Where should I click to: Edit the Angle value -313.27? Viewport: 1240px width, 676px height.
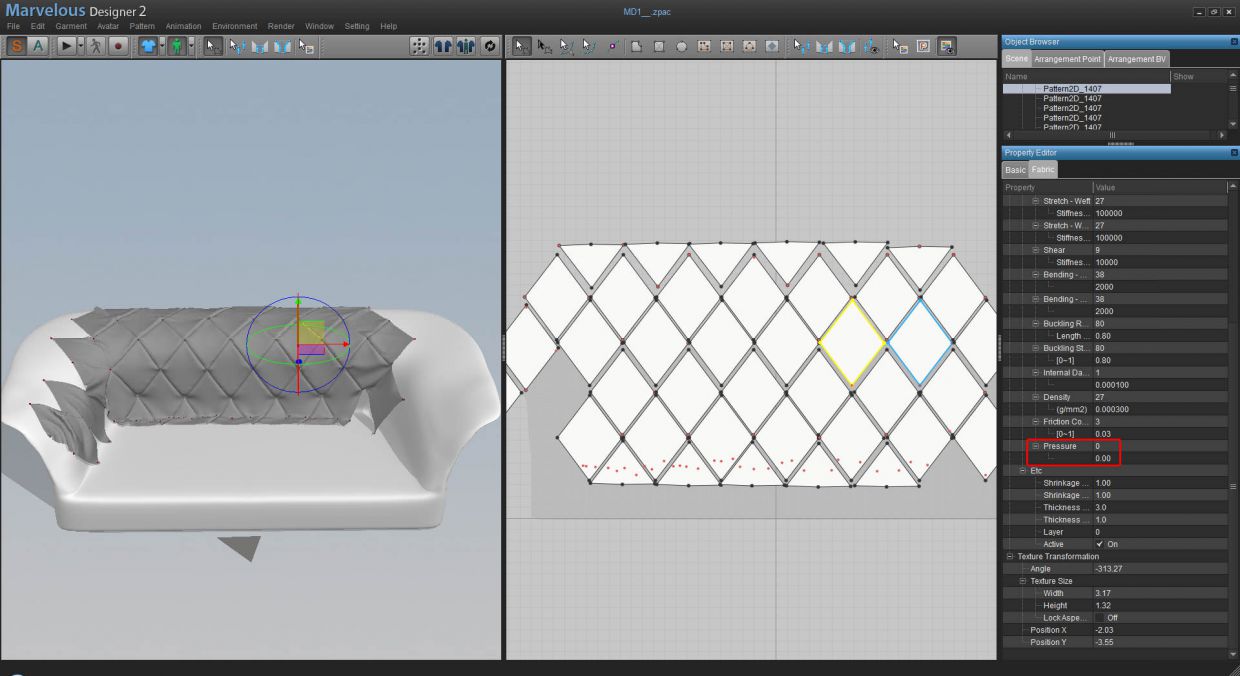(x=1159, y=569)
